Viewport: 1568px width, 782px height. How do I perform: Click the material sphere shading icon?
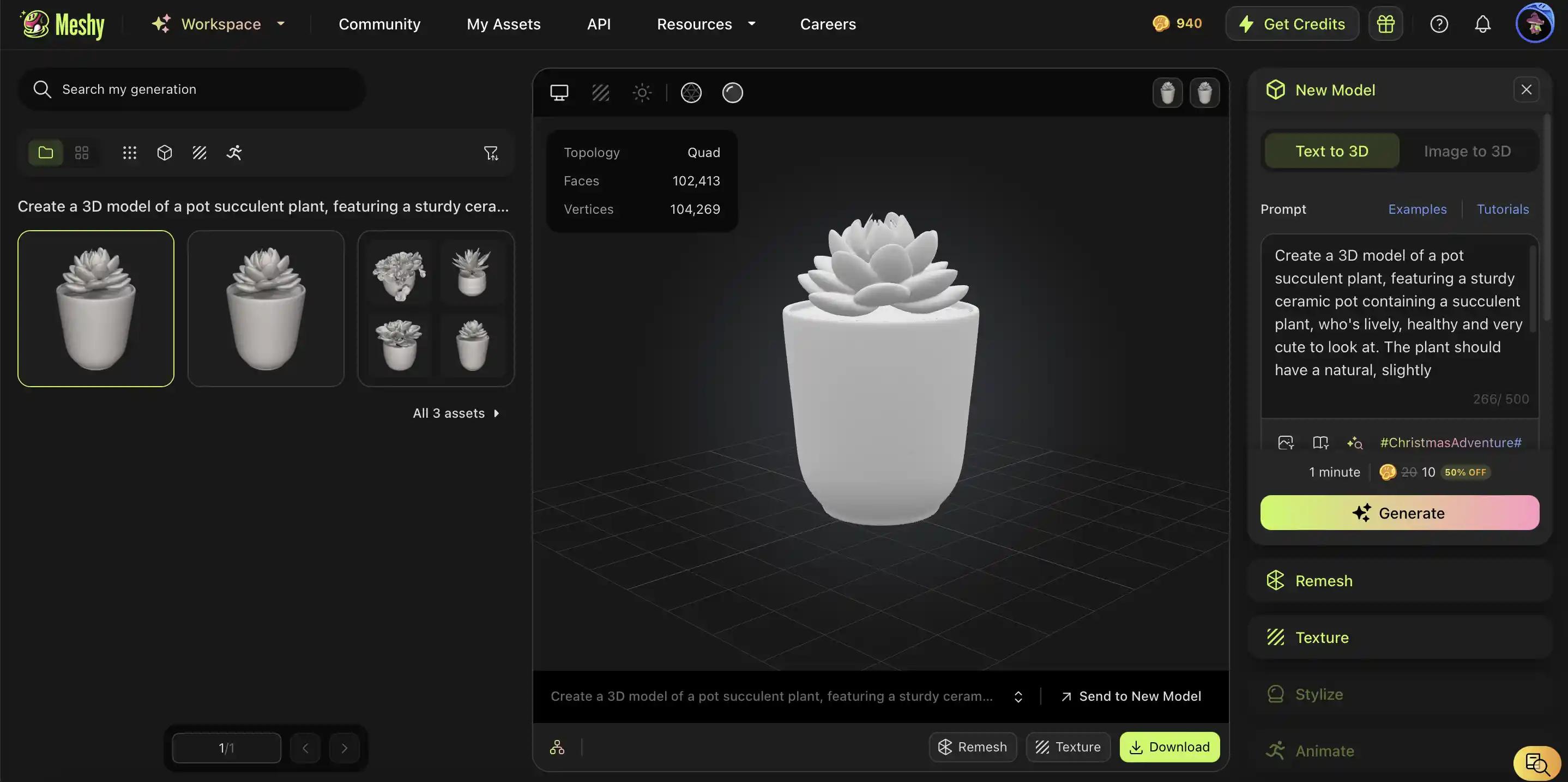(x=733, y=92)
